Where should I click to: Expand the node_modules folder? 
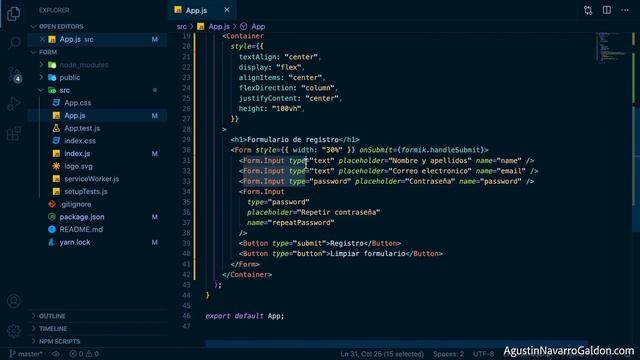pos(98,65)
